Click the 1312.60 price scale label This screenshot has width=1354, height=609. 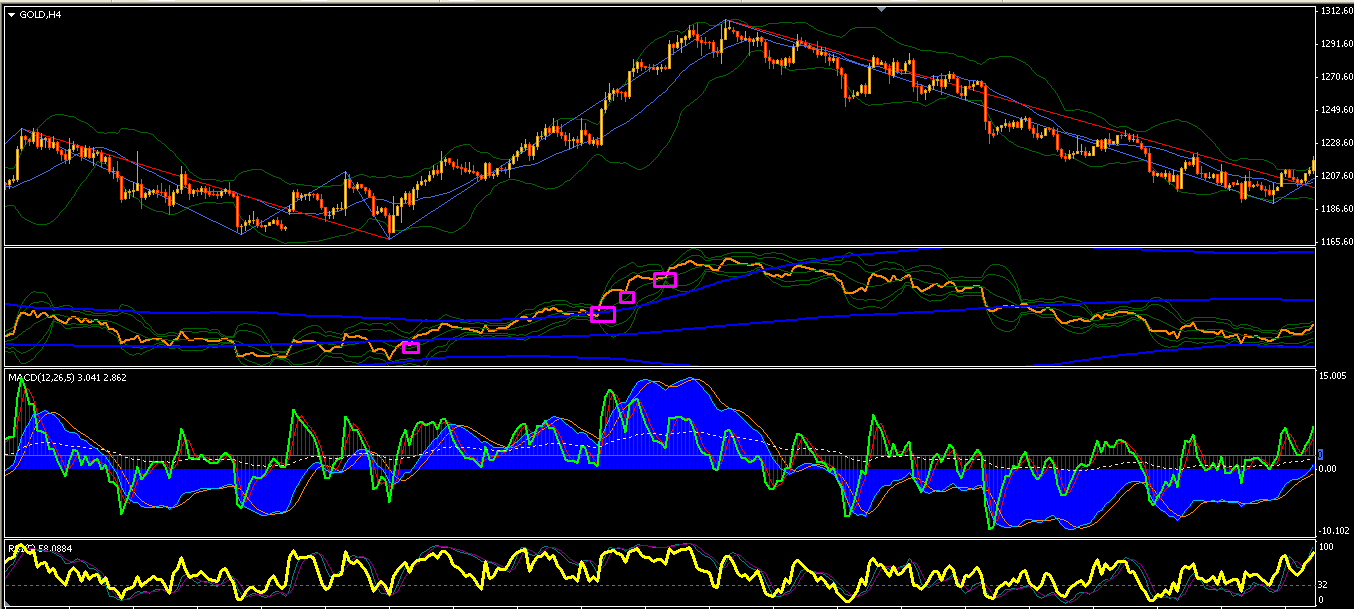click(x=1335, y=12)
